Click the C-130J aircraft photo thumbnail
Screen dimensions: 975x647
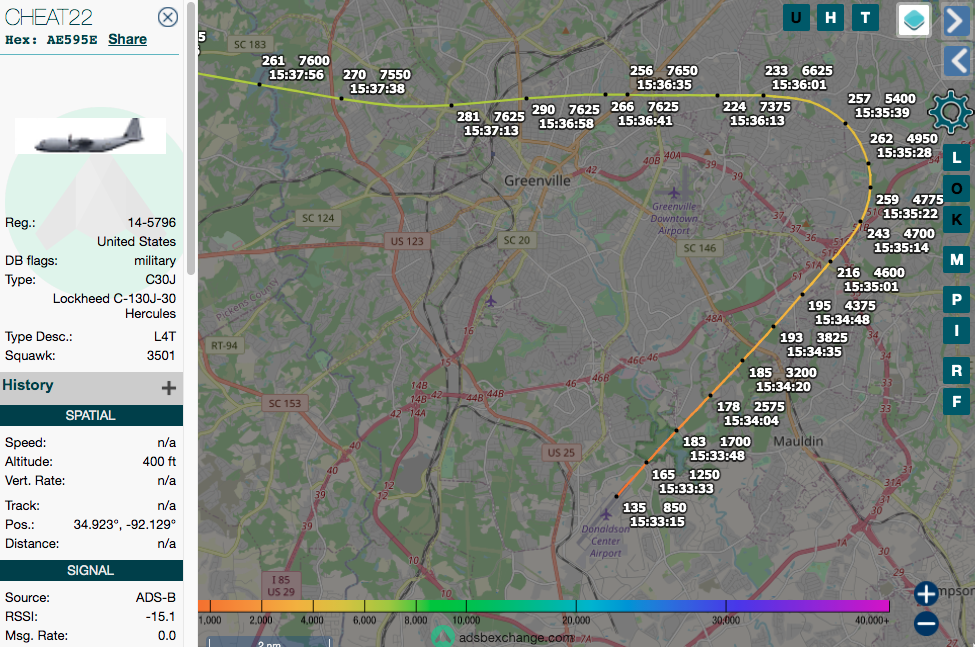point(90,135)
